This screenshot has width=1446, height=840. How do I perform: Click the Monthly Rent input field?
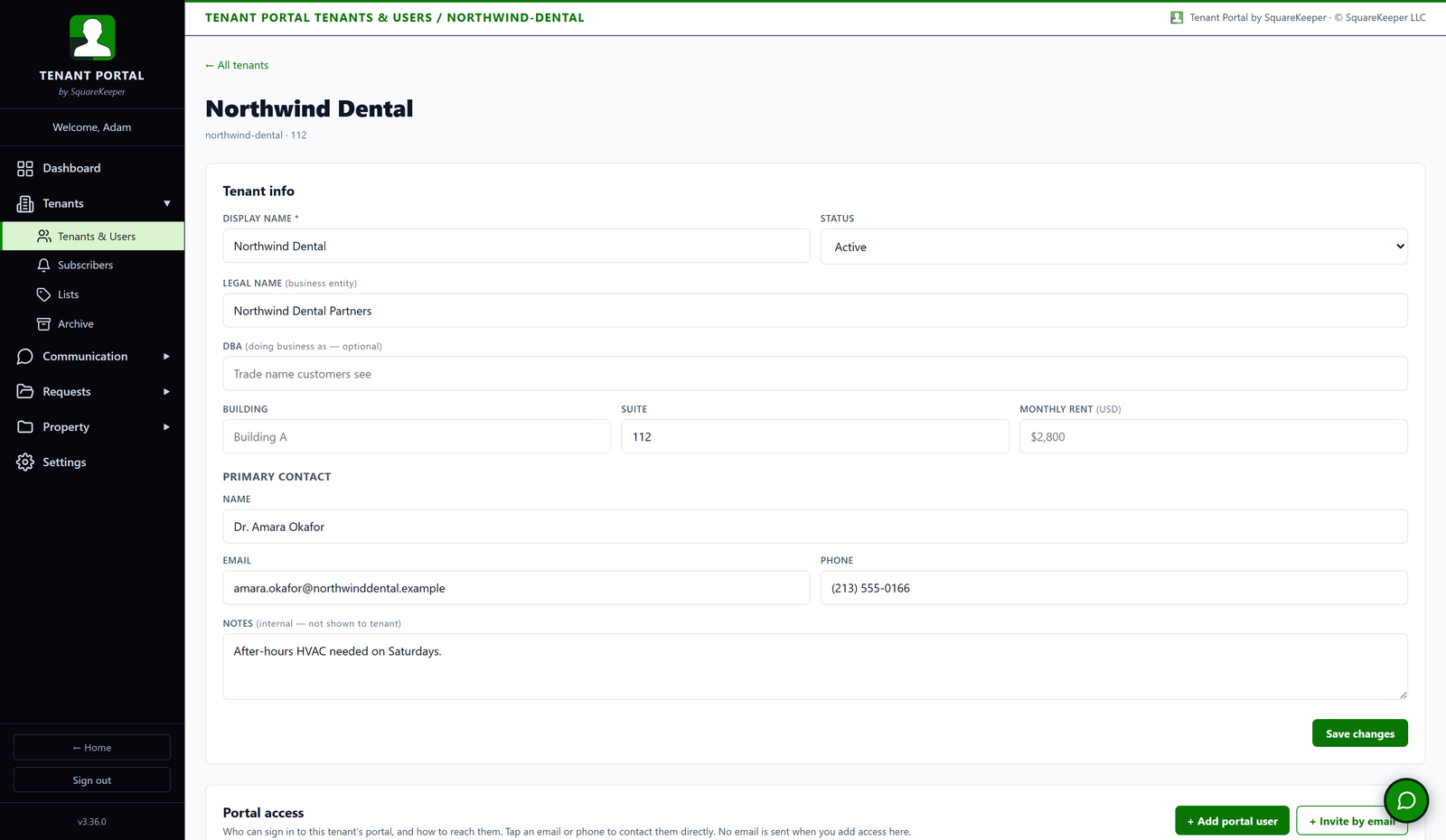(x=1213, y=437)
